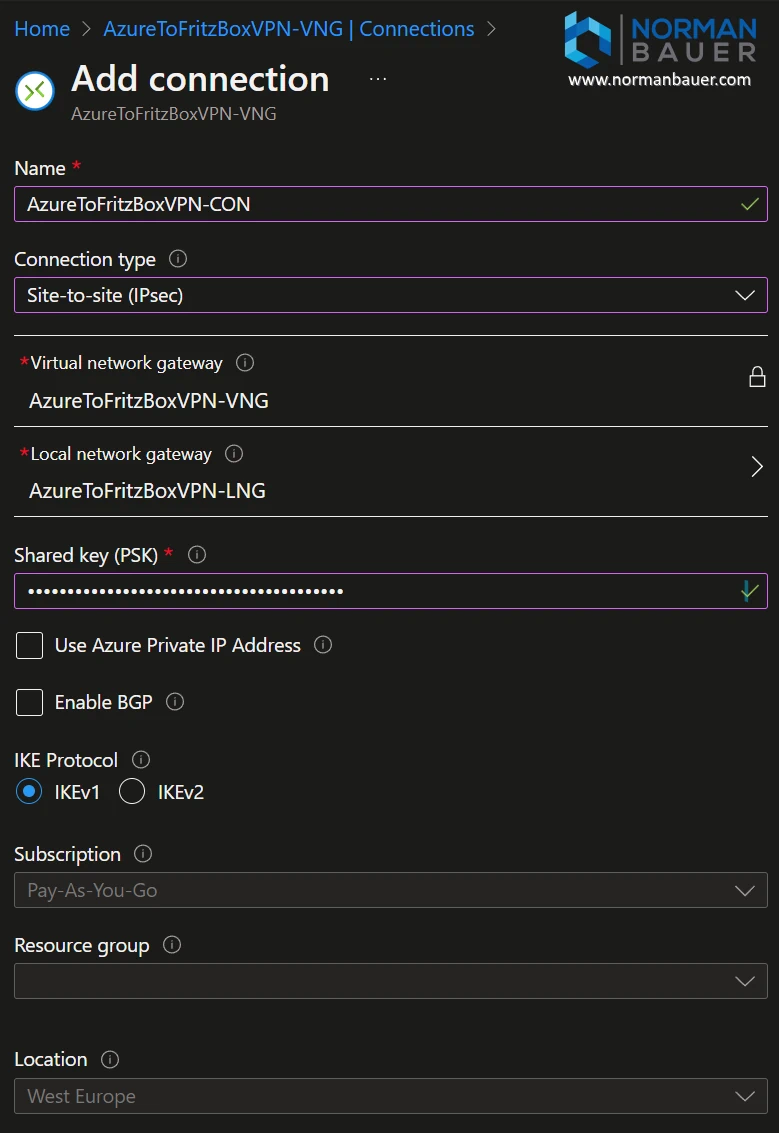Click the Shared key (PSK) info icon
This screenshot has height=1133, width=779.
click(x=197, y=554)
